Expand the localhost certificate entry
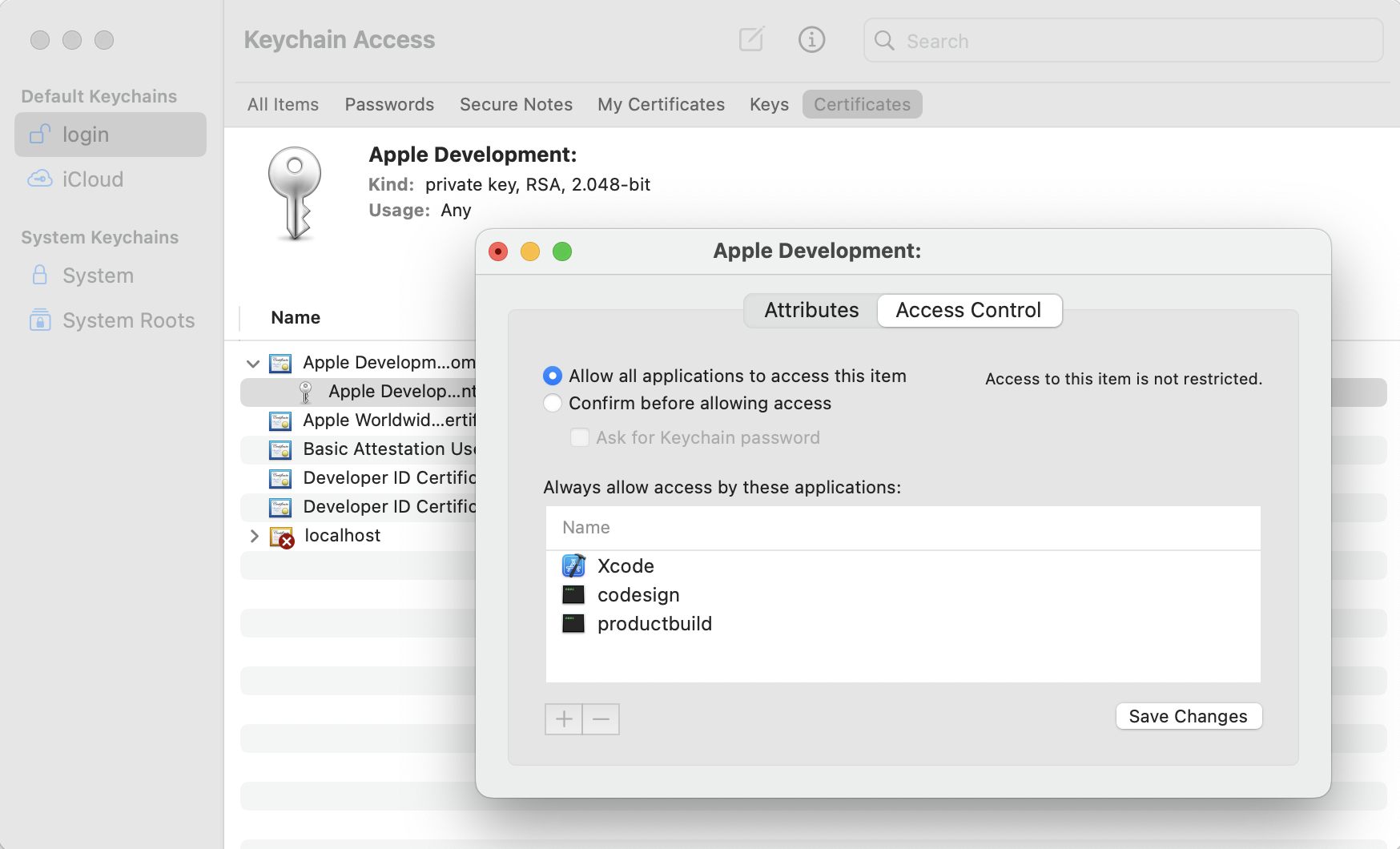1400x849 pixels. click(x=254, y=536)
